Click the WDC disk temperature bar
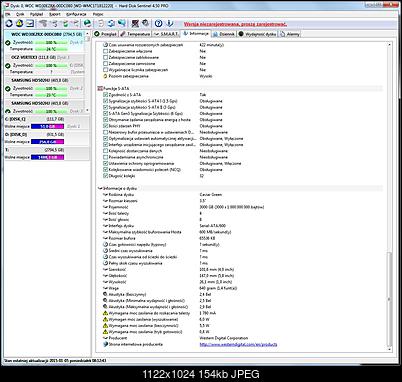 [51, 49]
